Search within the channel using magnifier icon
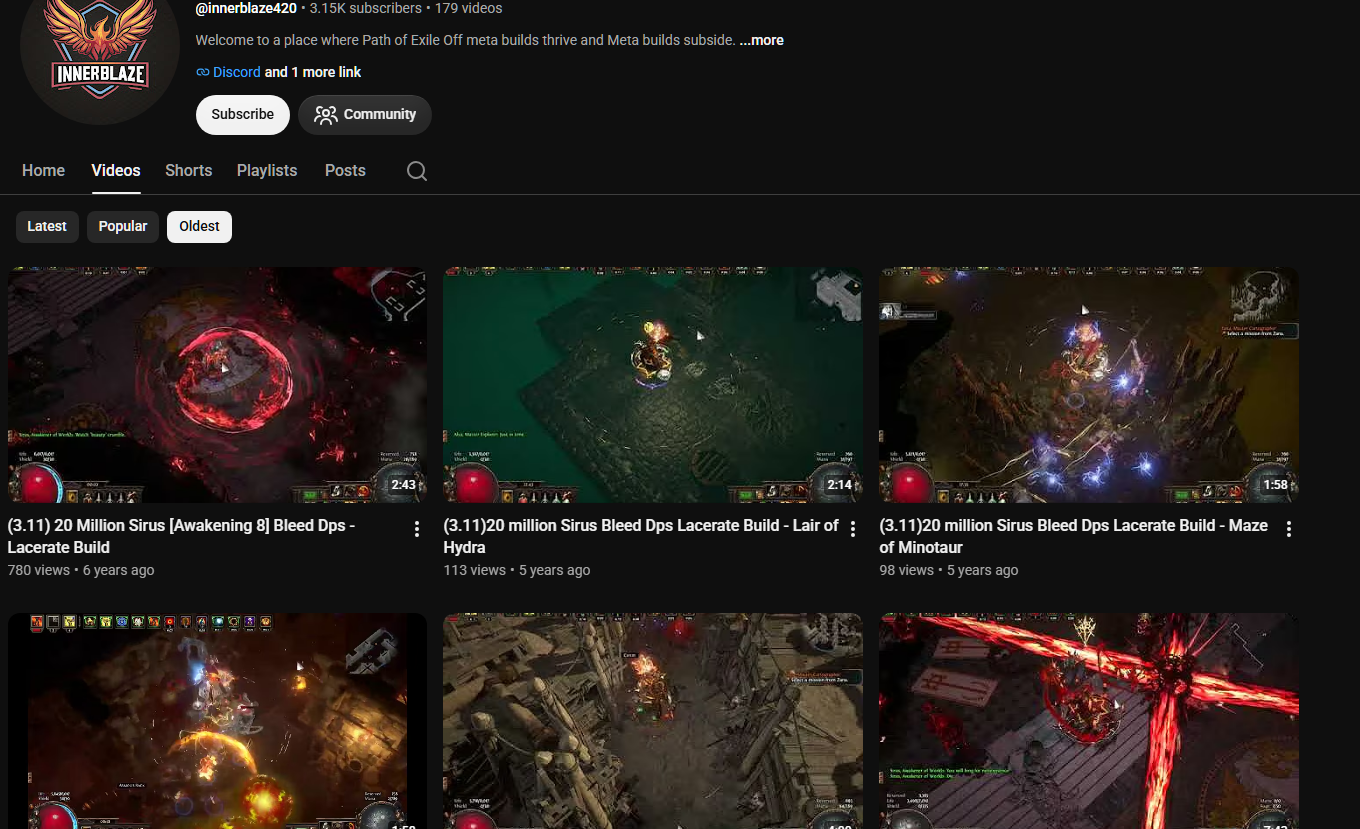This screenshot has width=1360, height=829. [417, 171]
